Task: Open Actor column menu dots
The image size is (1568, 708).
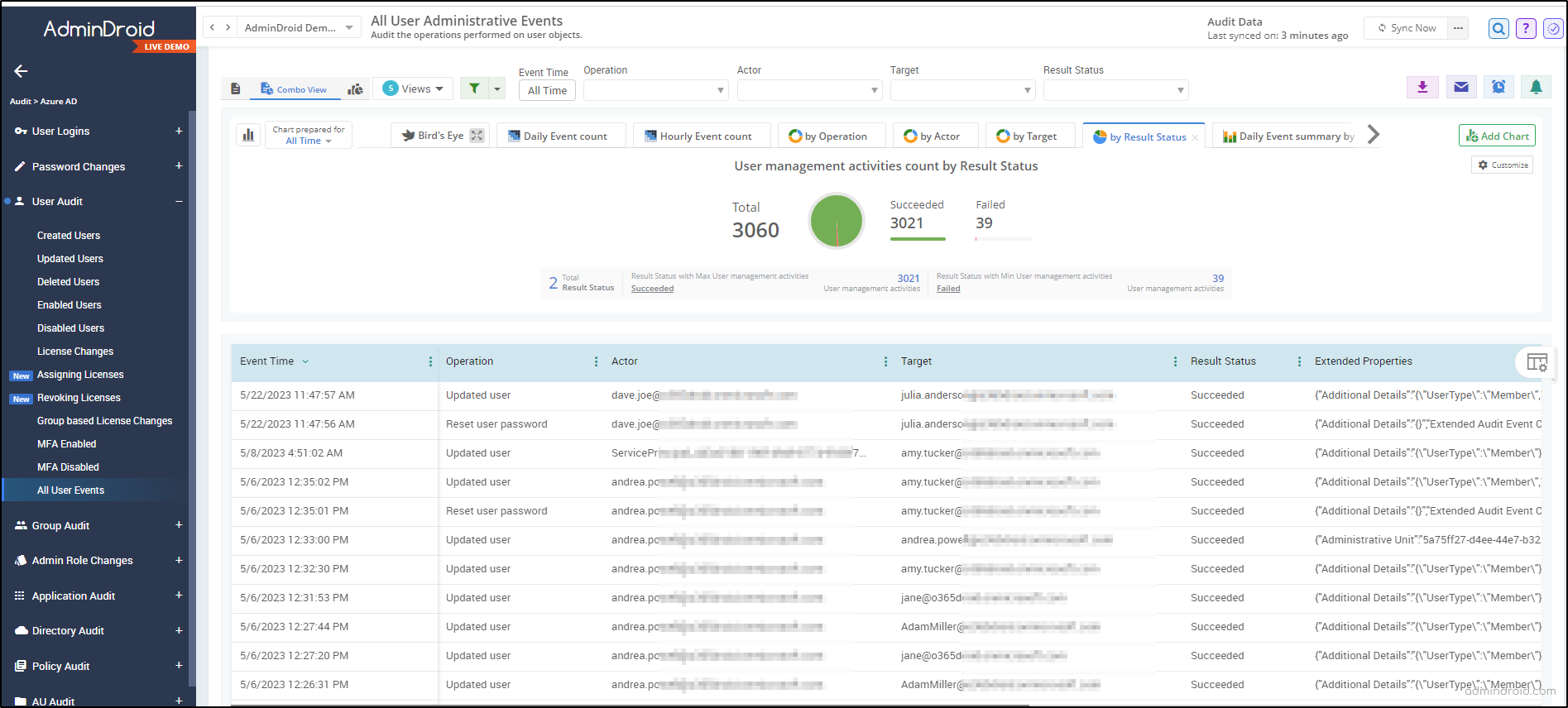Action: click(x=885, y=361)
